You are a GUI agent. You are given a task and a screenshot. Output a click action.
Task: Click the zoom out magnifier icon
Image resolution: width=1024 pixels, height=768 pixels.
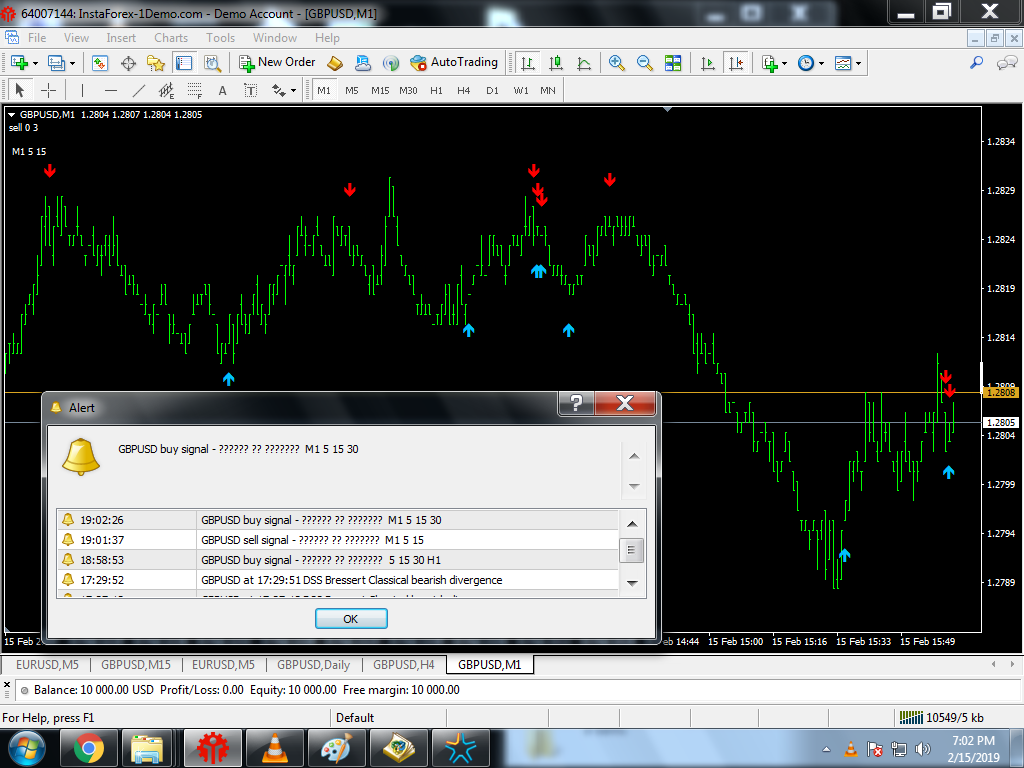click(x=645, y=63)
